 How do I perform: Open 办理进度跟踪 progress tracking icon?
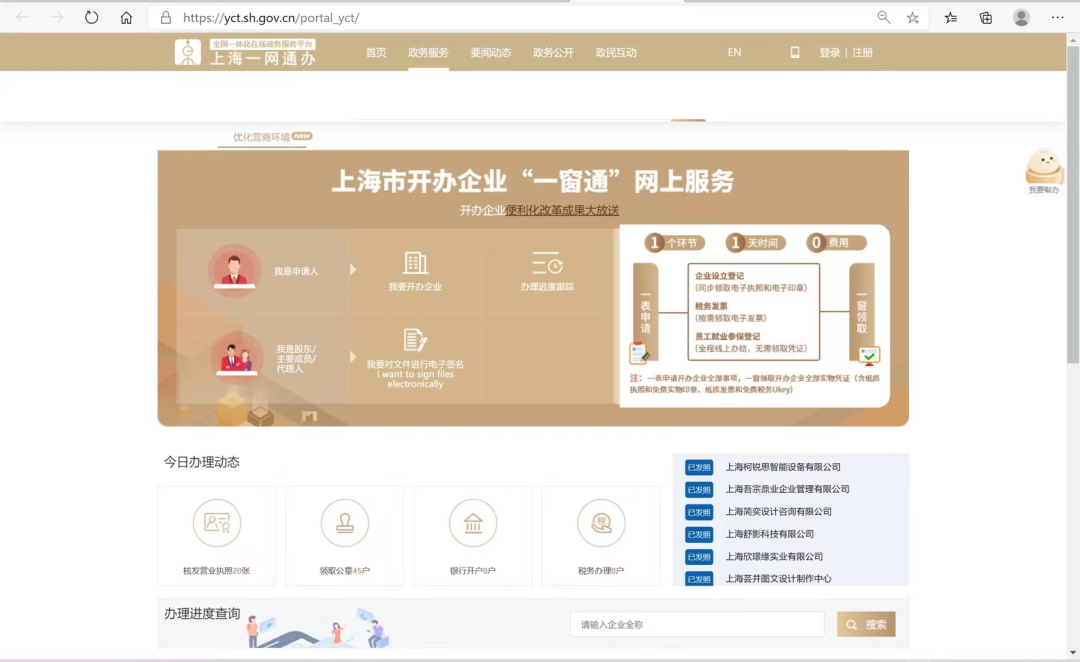(547, 264)
